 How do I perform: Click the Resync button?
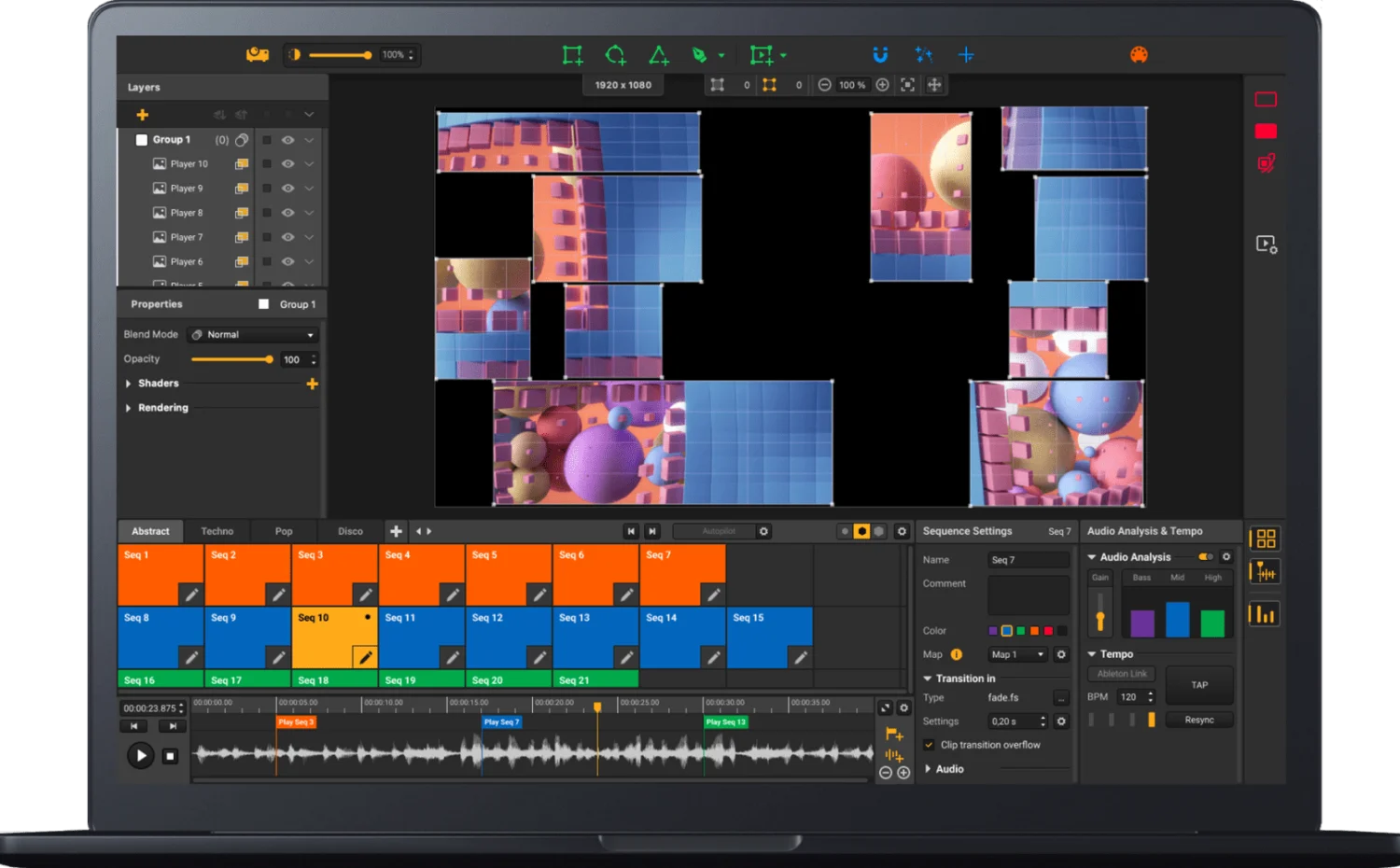(x=1199, y=720)
